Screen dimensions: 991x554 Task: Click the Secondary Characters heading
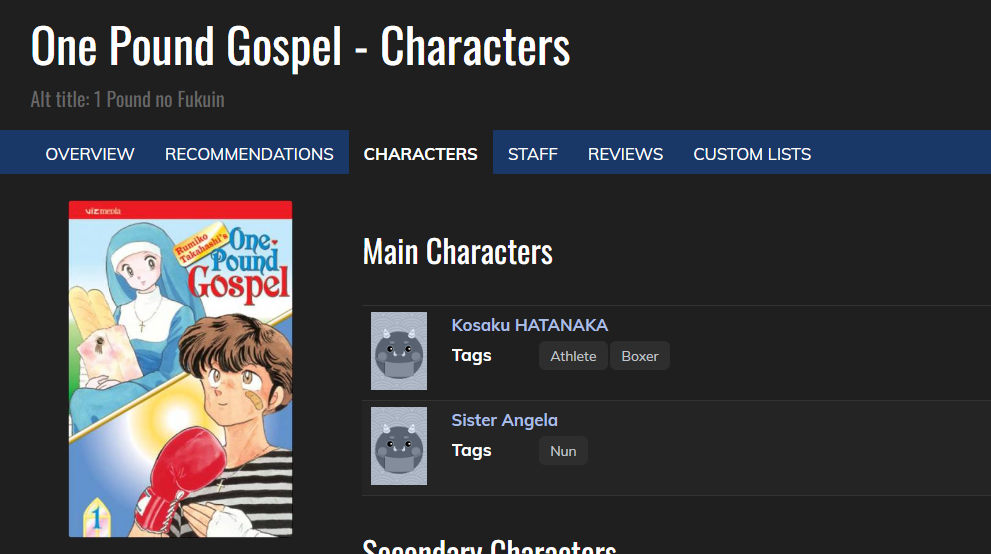coord(489,546)
